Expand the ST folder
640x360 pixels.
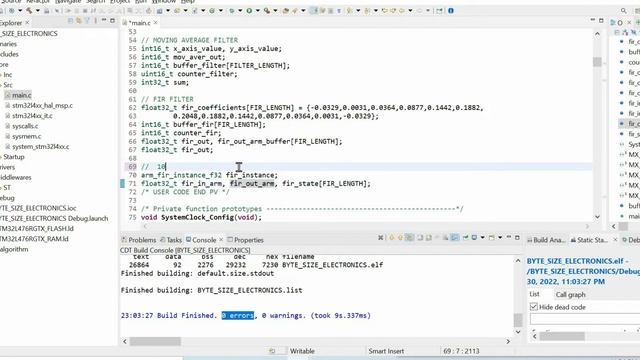click(x=1, y=188)
